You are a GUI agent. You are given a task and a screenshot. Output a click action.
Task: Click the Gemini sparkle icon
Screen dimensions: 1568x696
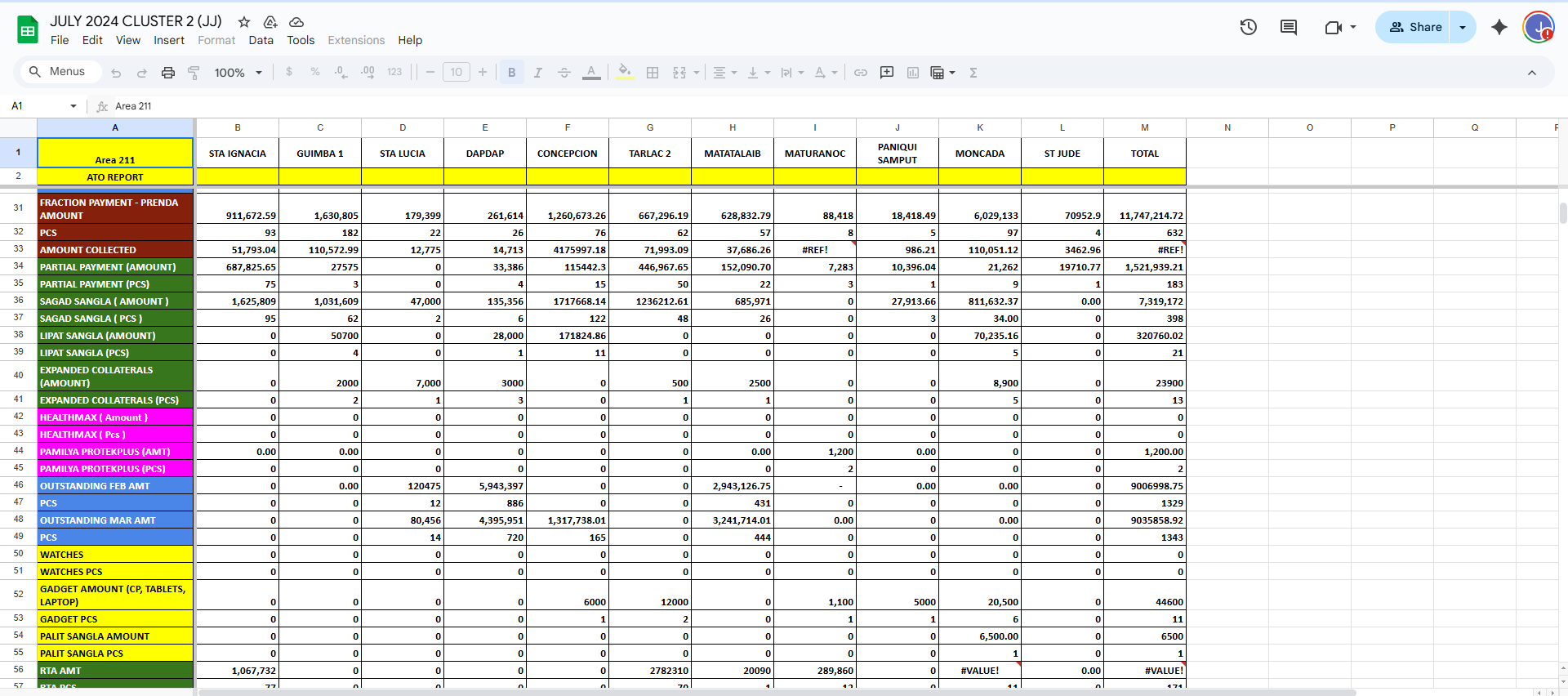pos(1499,27)
